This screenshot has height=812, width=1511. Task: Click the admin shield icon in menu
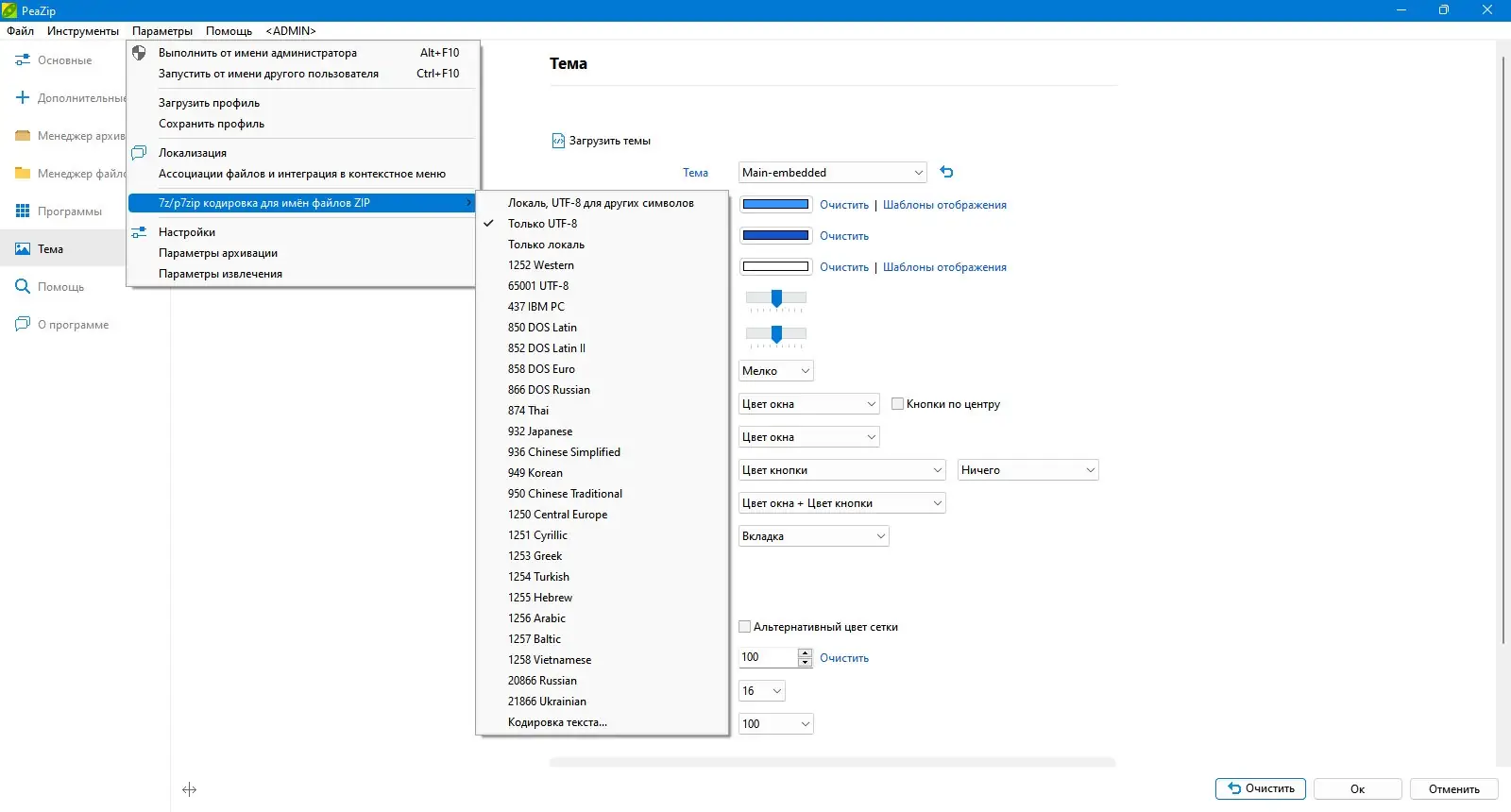139,53
